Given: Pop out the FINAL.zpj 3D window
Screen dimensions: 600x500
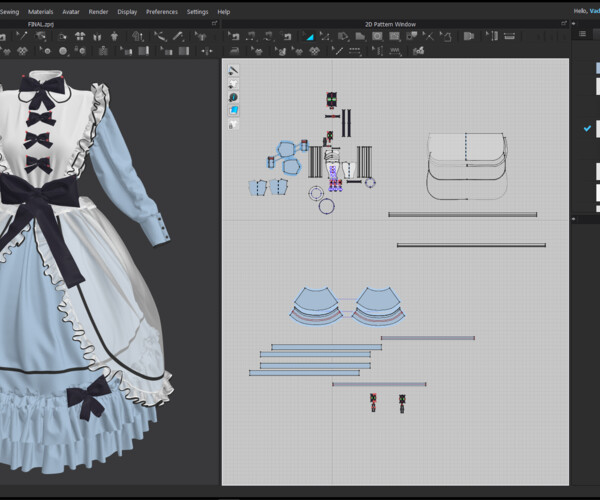Looking at the screenshot, I should click(214, 24).
